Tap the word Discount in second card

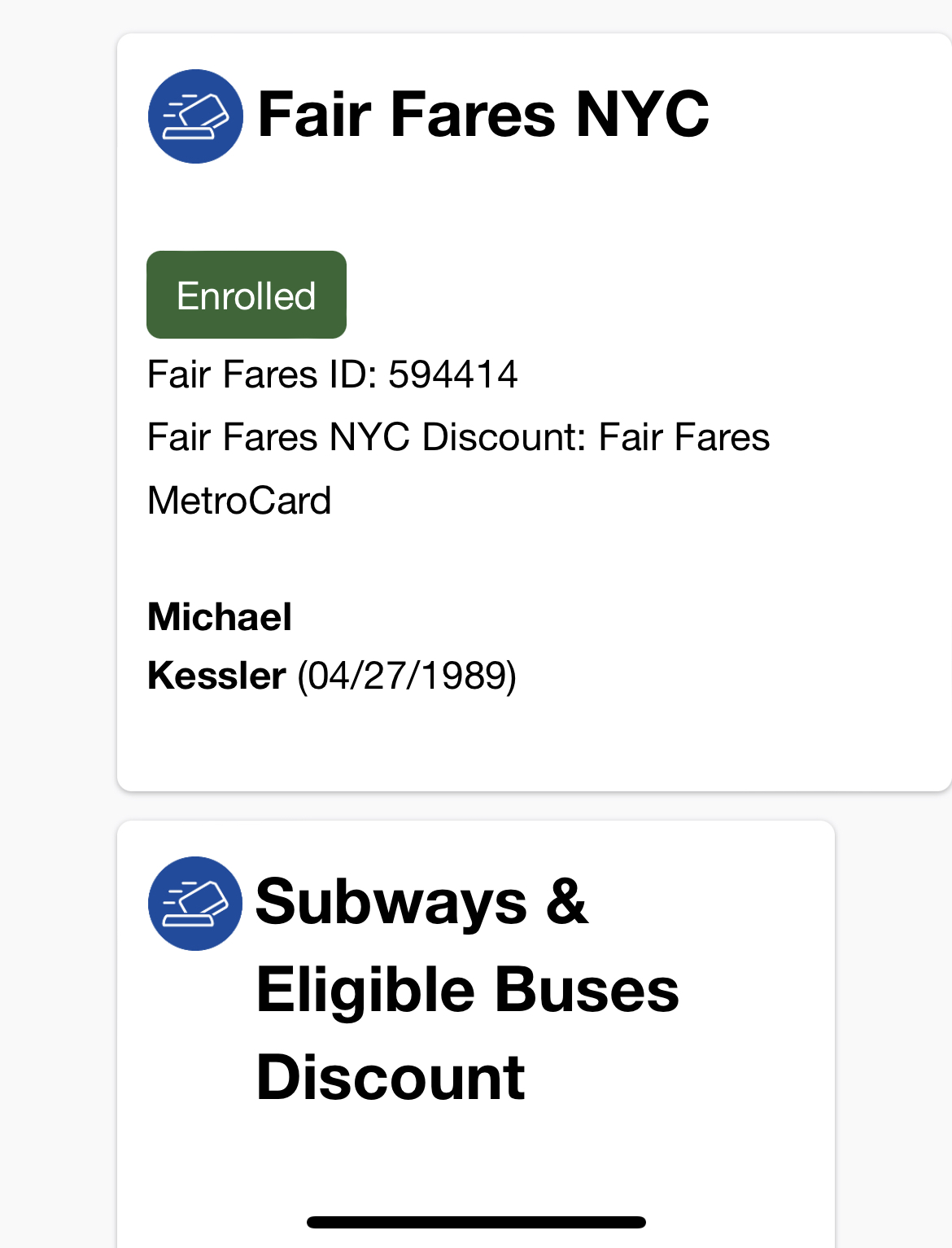pos(391,1077)
